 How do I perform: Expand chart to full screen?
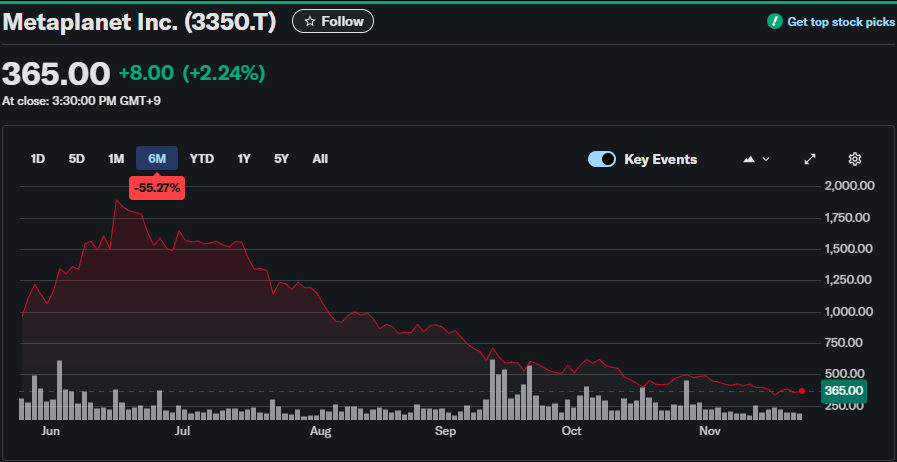810,159
